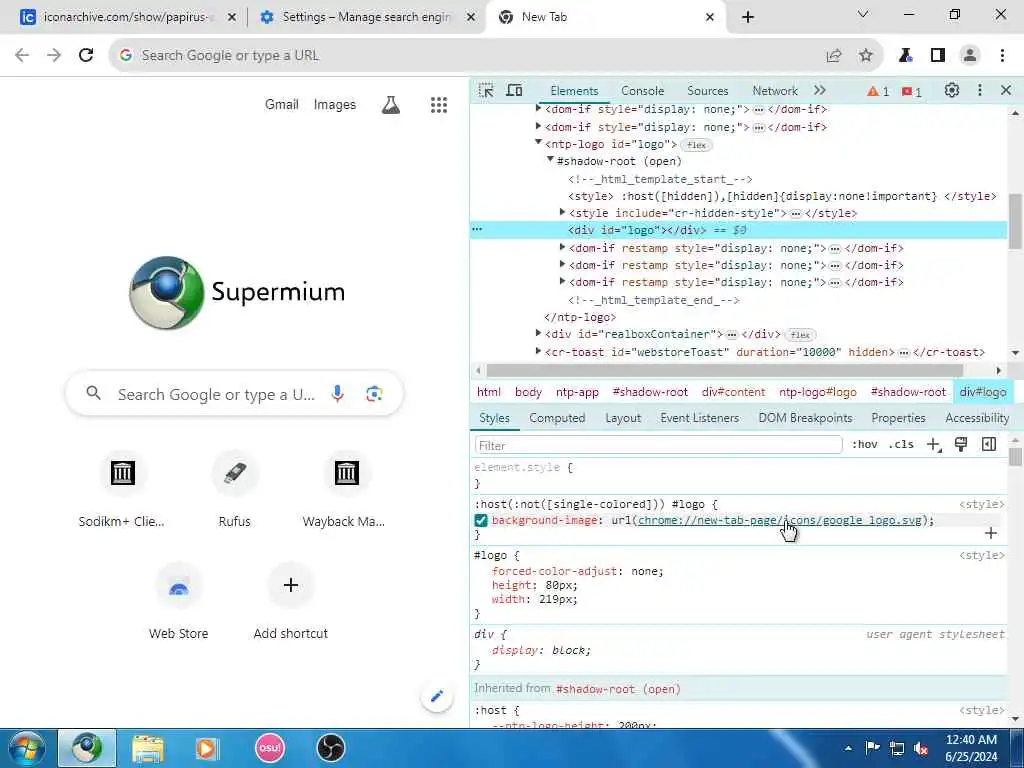The width and height of the screenshot is (1024, 768).
Task: Open DevTools settings gear
Action: point(952,91)
